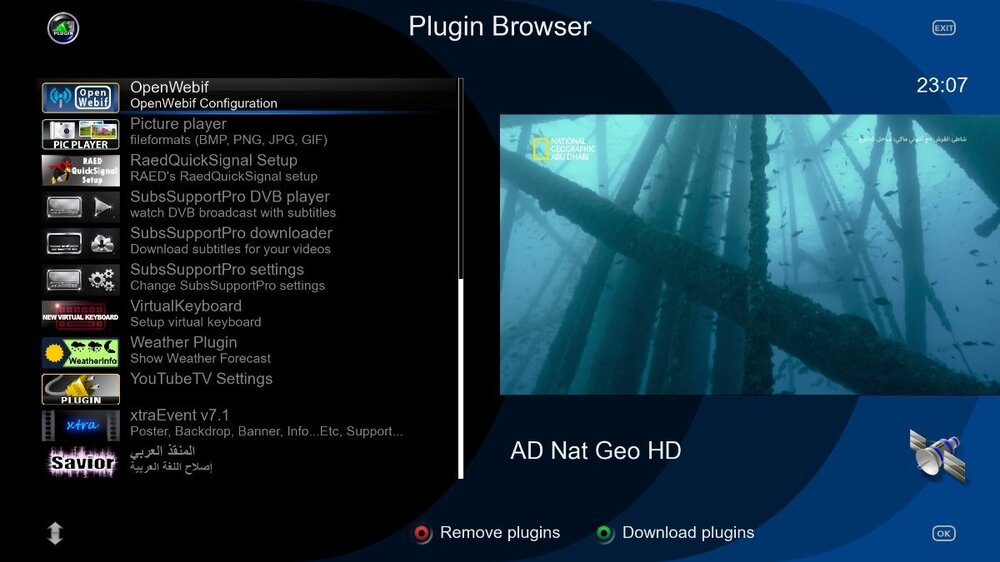Click the SubsSupportPro downloader icon
This screenshot has height=562, width=1000.
click(80, 243)
